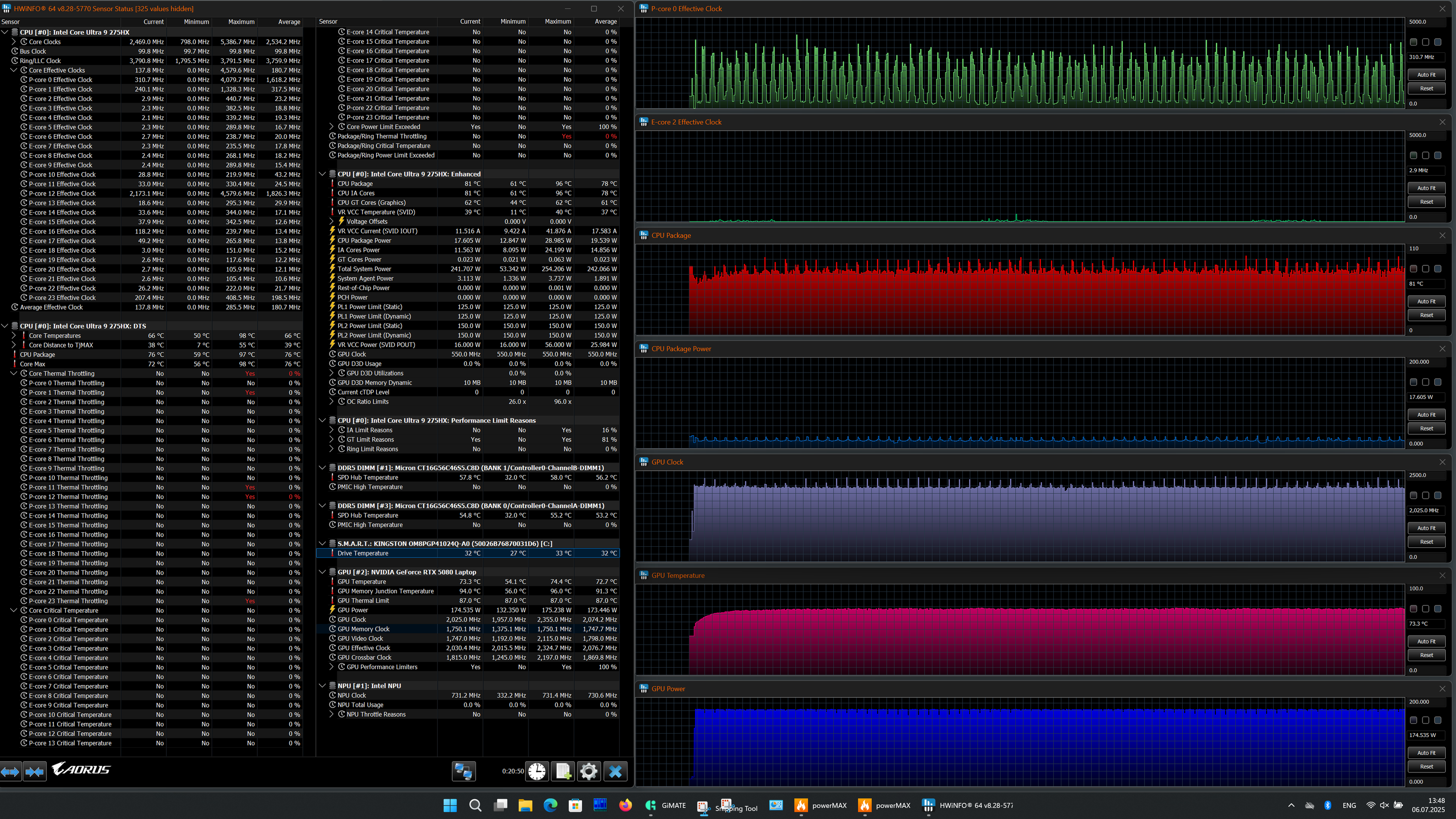Expand the OC Ratio Limits entry
1456x819 pixels.
(332, 402)
